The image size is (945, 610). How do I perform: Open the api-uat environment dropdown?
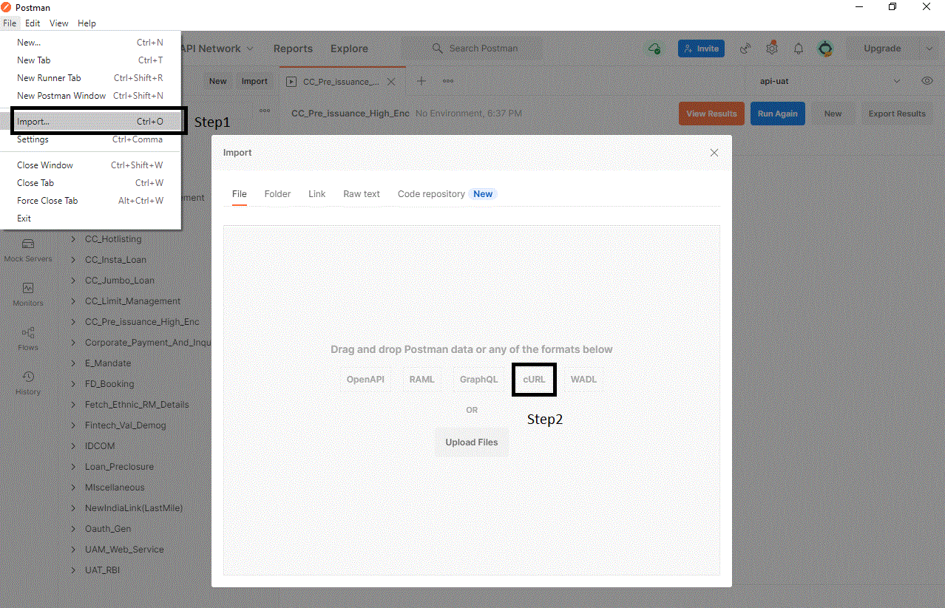896,81
